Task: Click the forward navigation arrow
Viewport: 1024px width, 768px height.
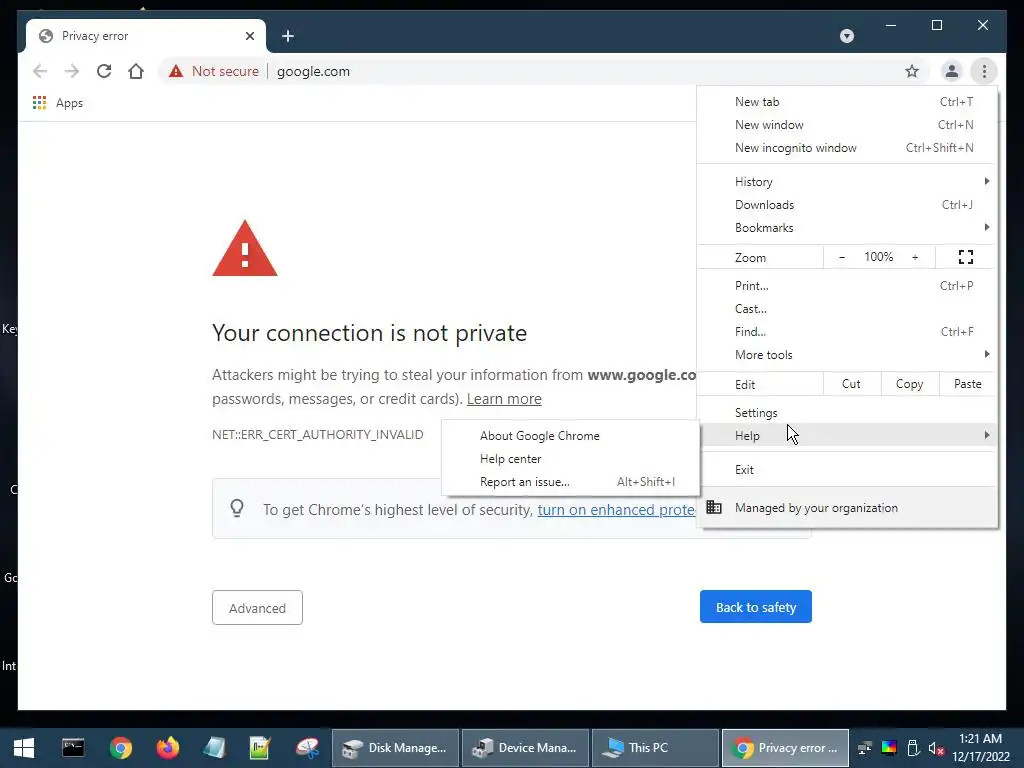Action: [72, 71]
